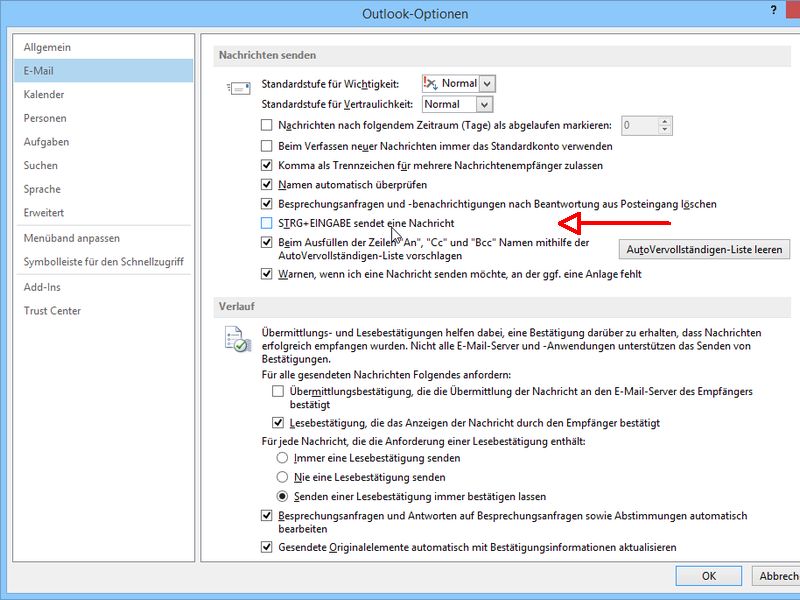The image size is (800, 600).
Task: Uncheck the missing attachment warning option
Action: click(x=266, y=274)
